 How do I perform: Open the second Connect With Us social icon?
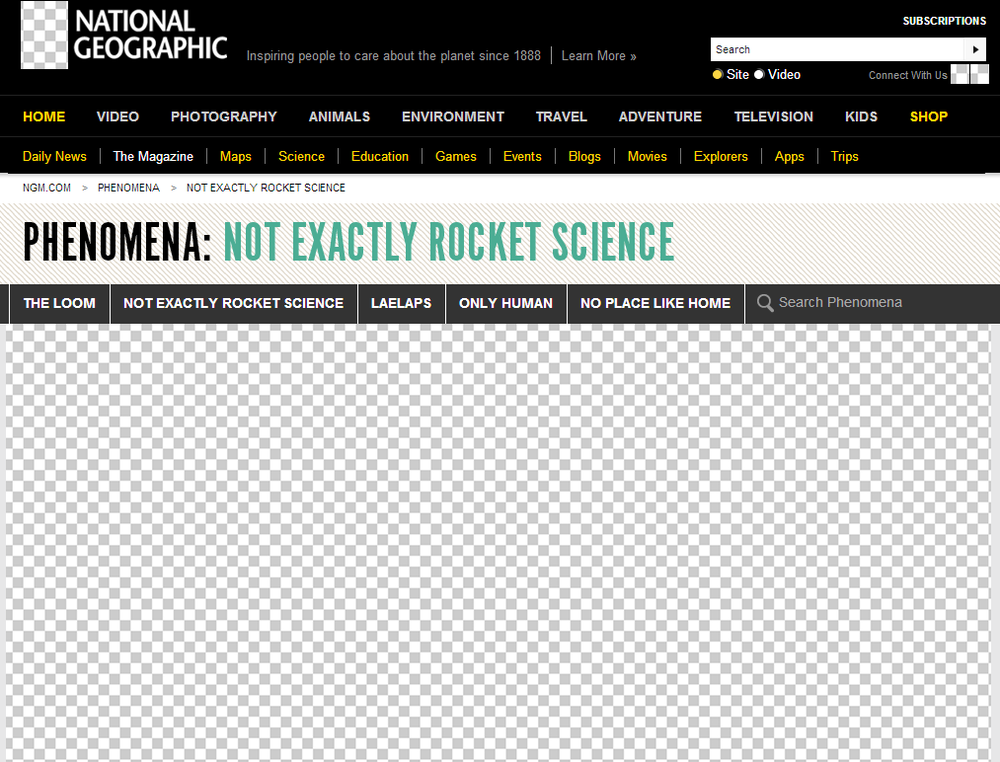(x=980, y=75)
